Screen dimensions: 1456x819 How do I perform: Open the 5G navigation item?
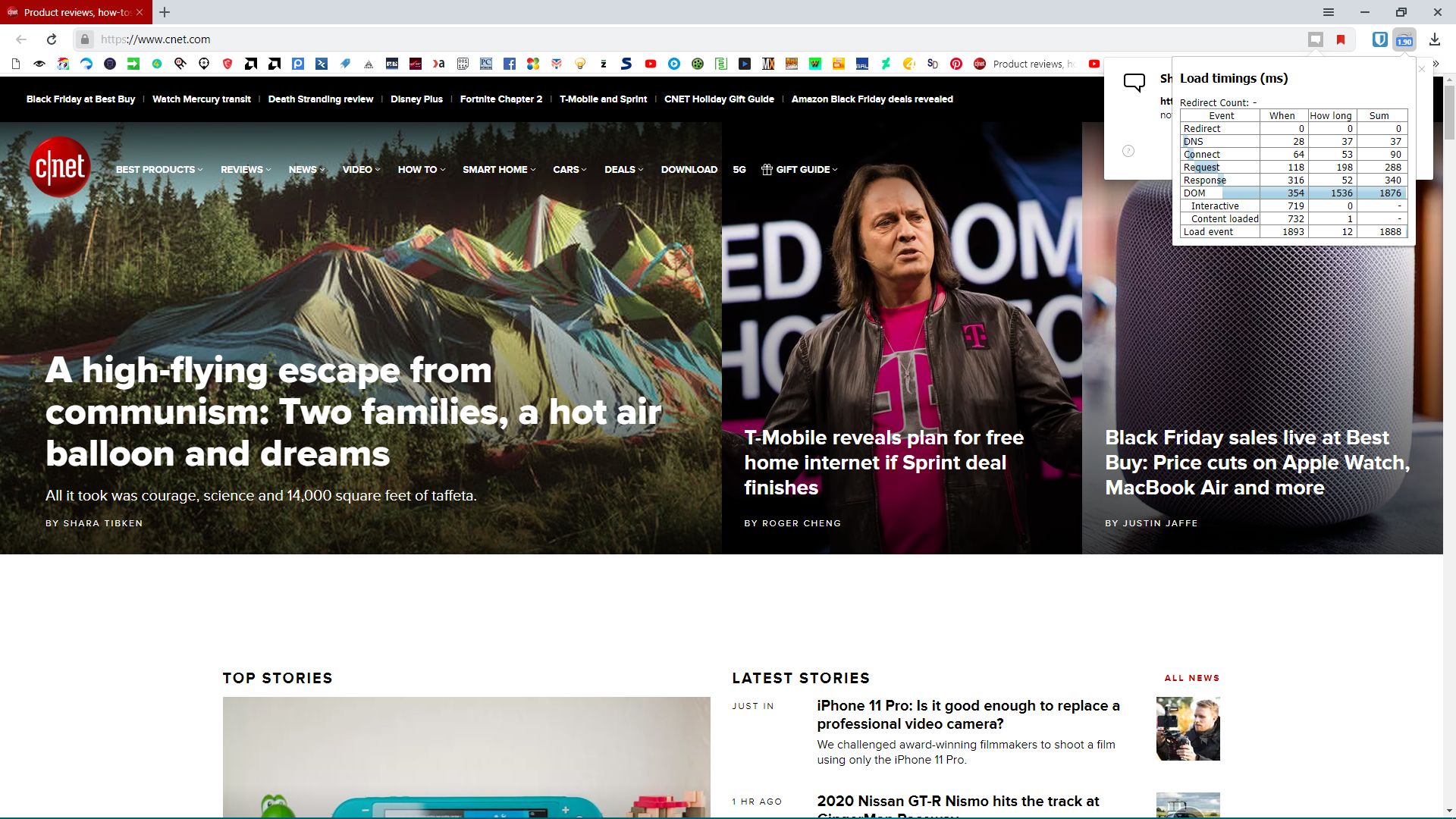click(x=739, y=170)
